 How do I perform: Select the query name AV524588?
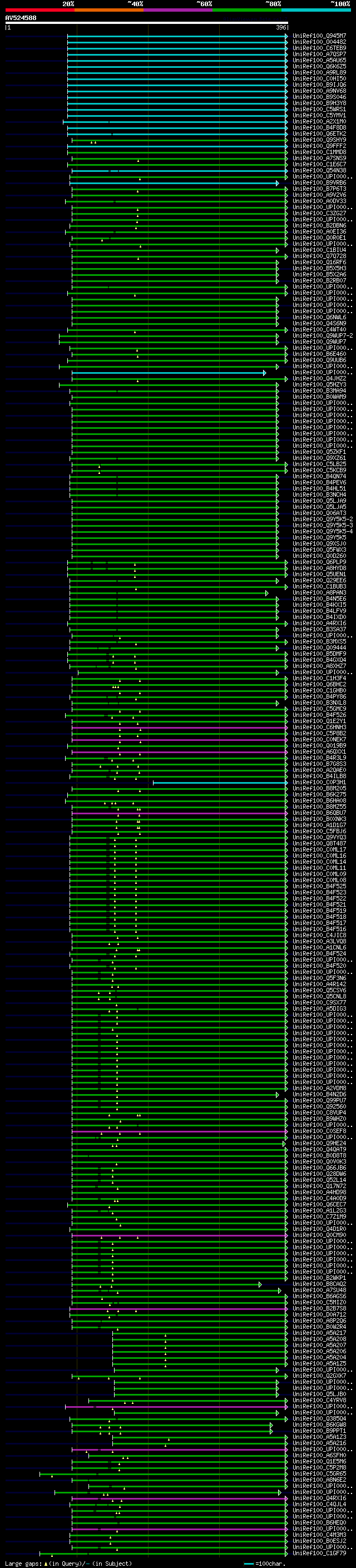[x=21, y=18]
